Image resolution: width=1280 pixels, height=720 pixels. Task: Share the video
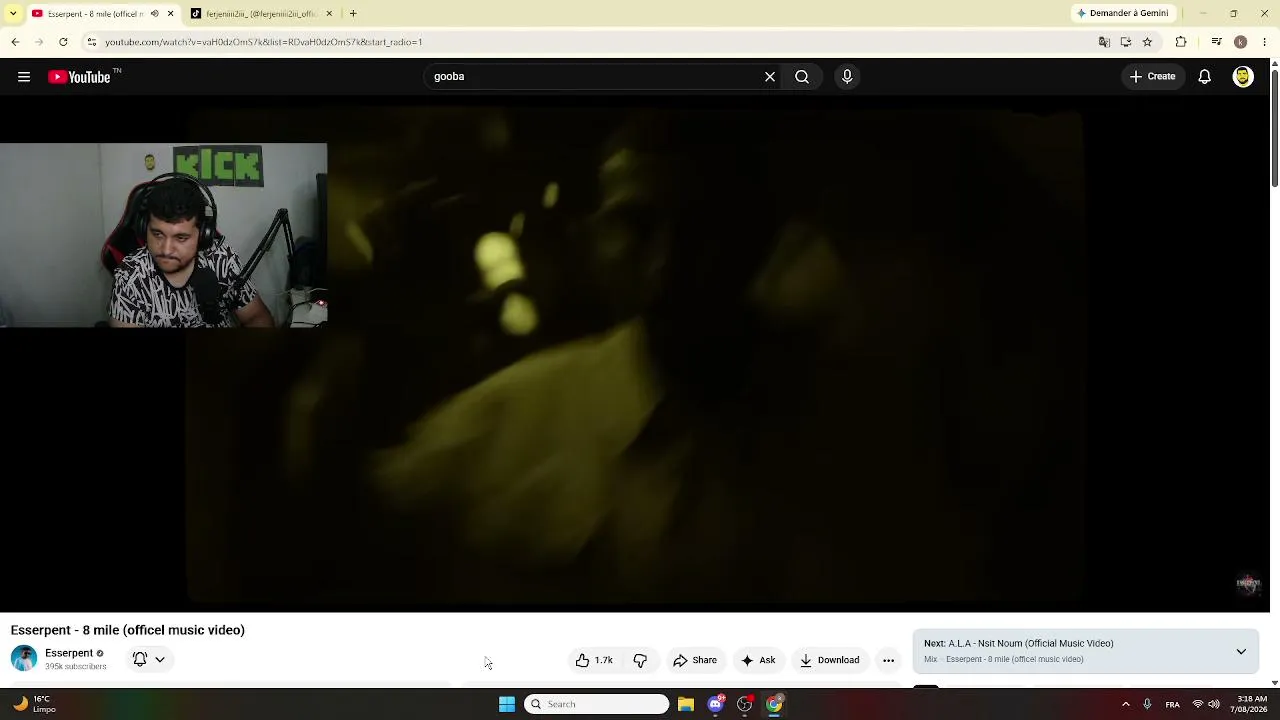[x=695, y=660]
